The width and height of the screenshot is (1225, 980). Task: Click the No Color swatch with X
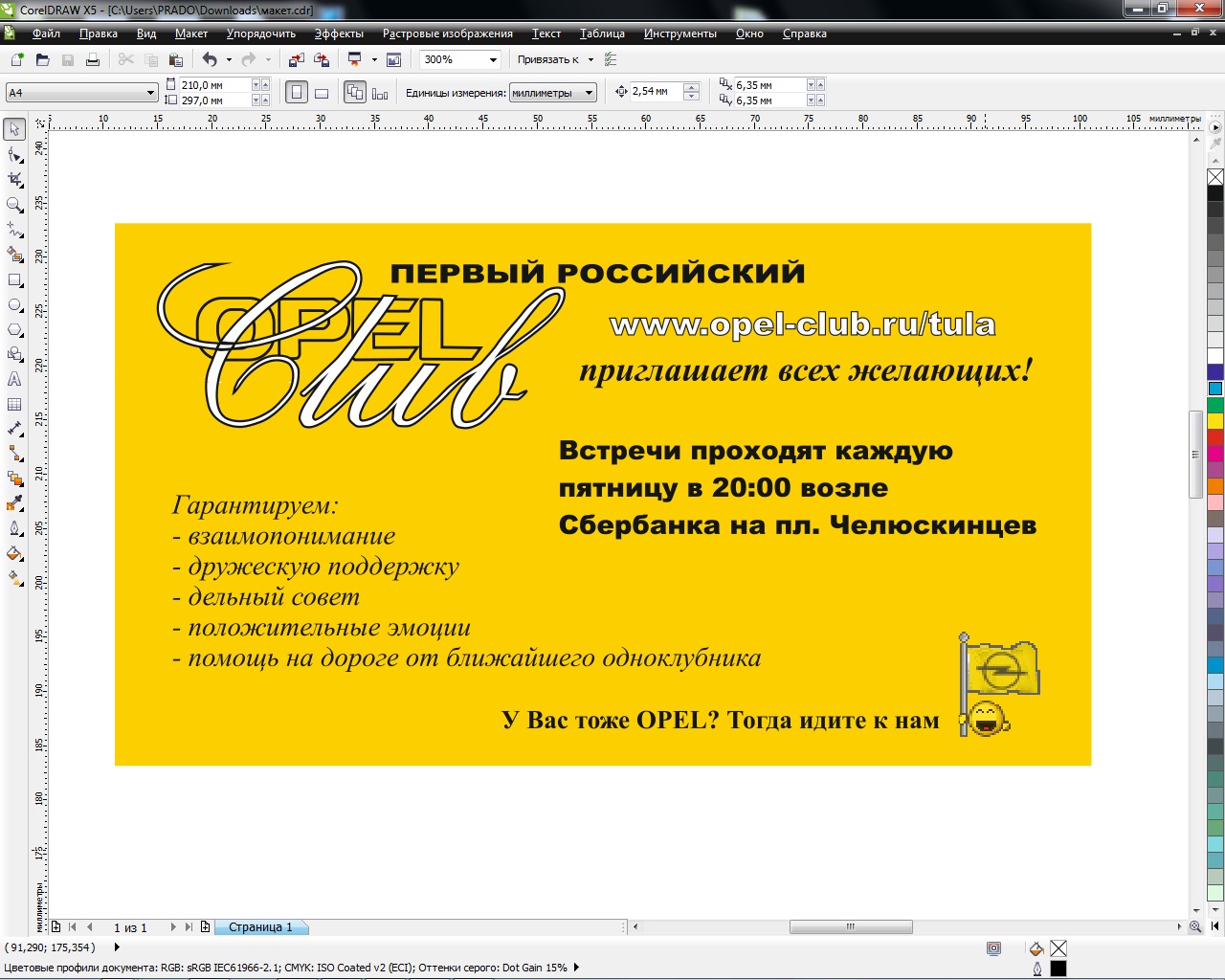[1215, 177]
